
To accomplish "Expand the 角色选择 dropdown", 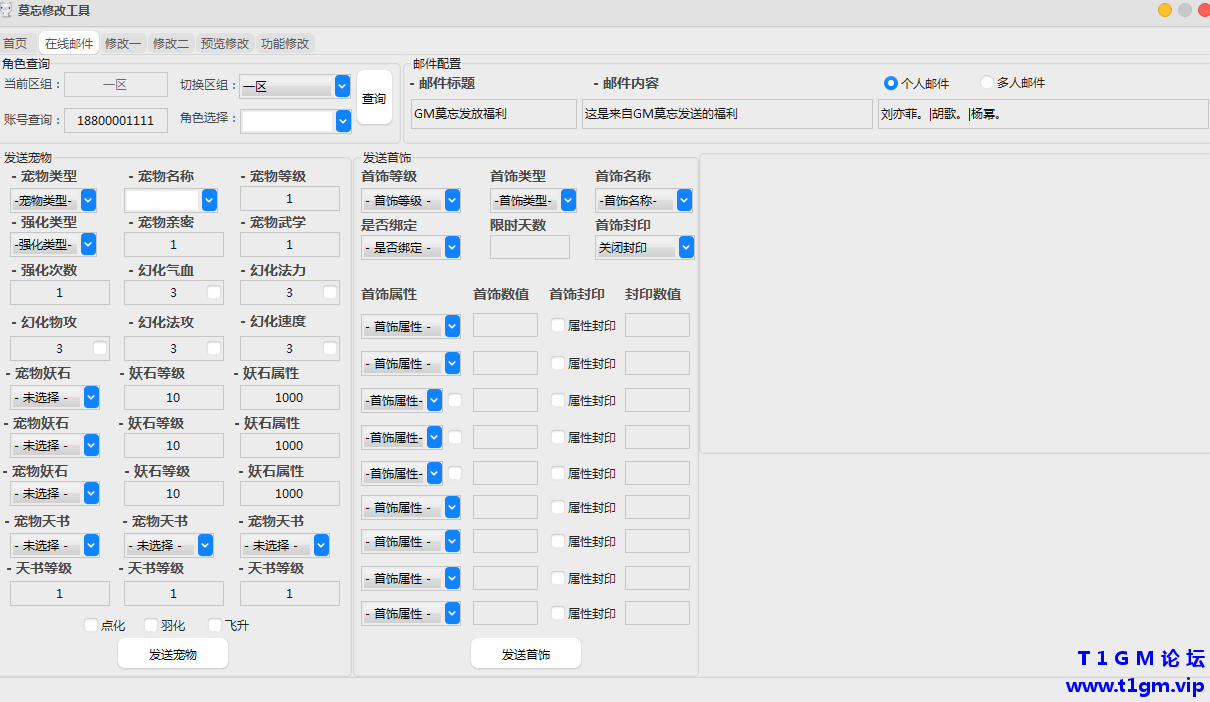I will 296,120.
